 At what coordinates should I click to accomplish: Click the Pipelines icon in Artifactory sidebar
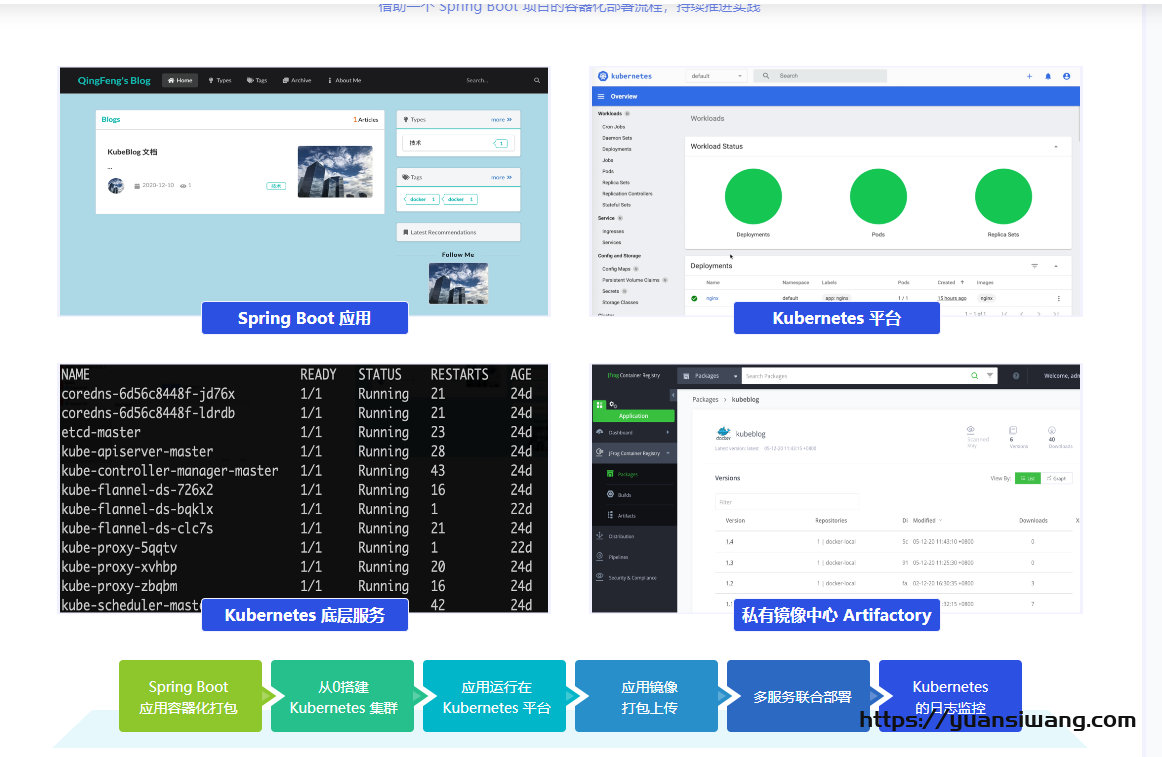(600, 556)
